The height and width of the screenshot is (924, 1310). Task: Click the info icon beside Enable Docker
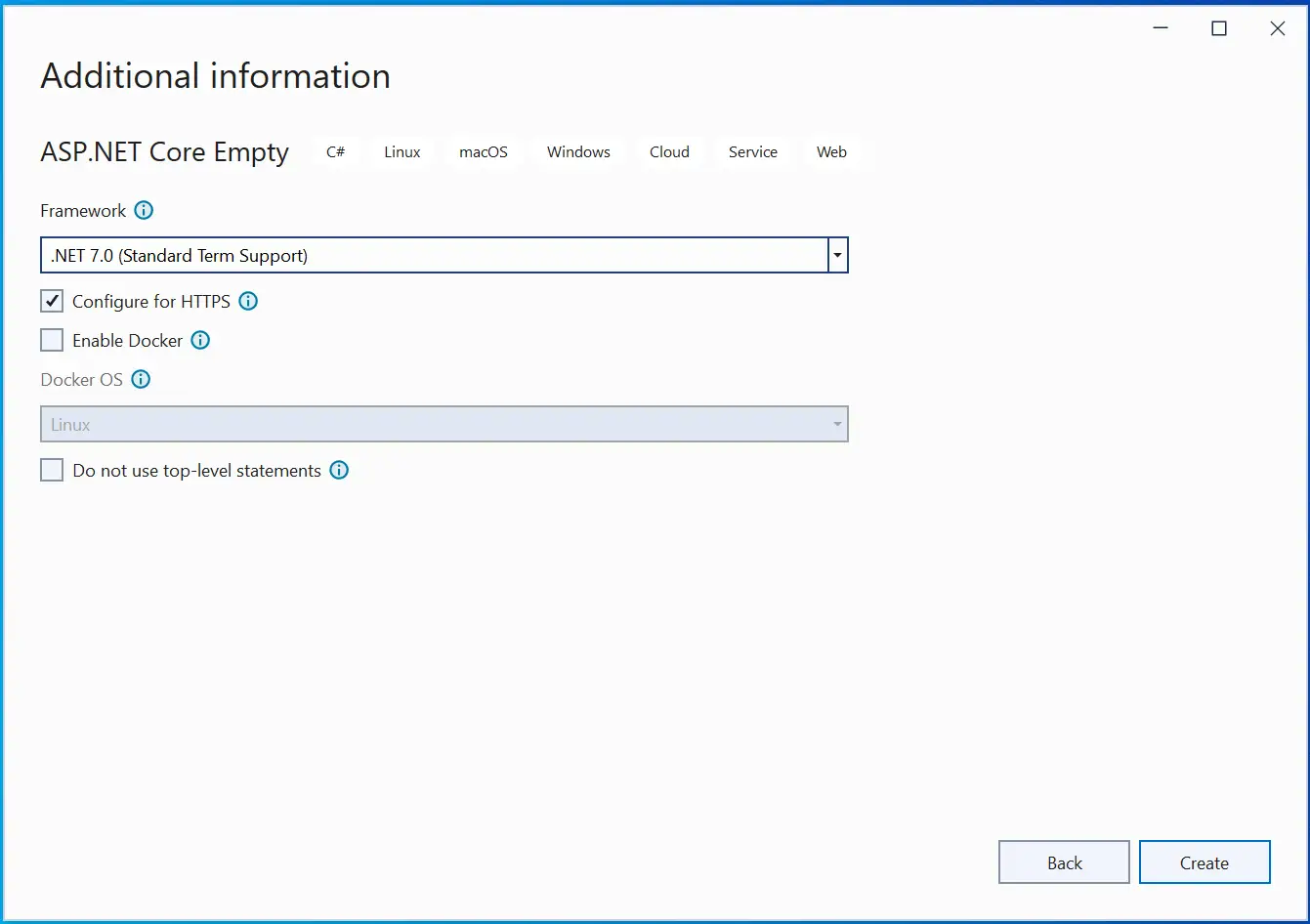(200, 340)
